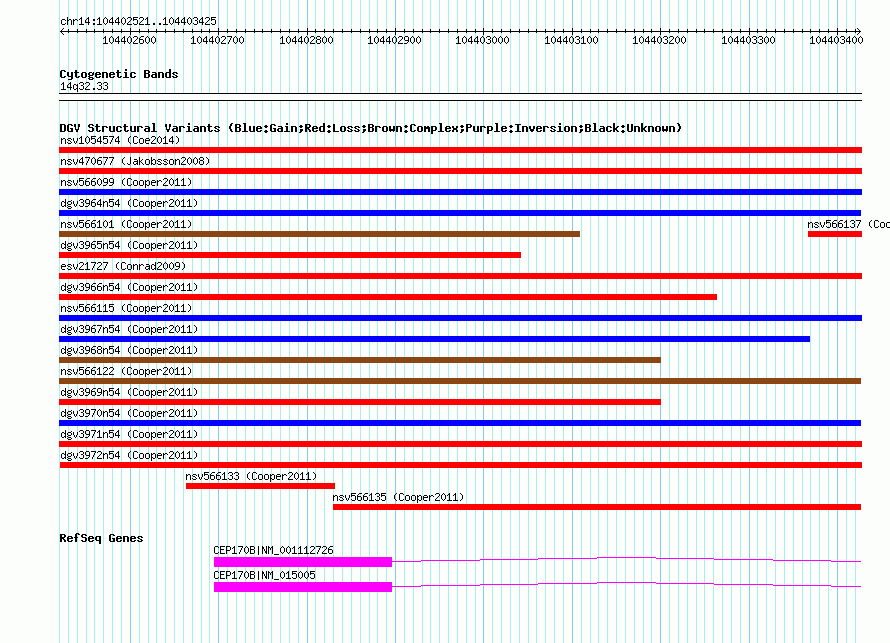
Task: Open dgv3968n54 (Cooper2011) label
Action: click(129, 350)
